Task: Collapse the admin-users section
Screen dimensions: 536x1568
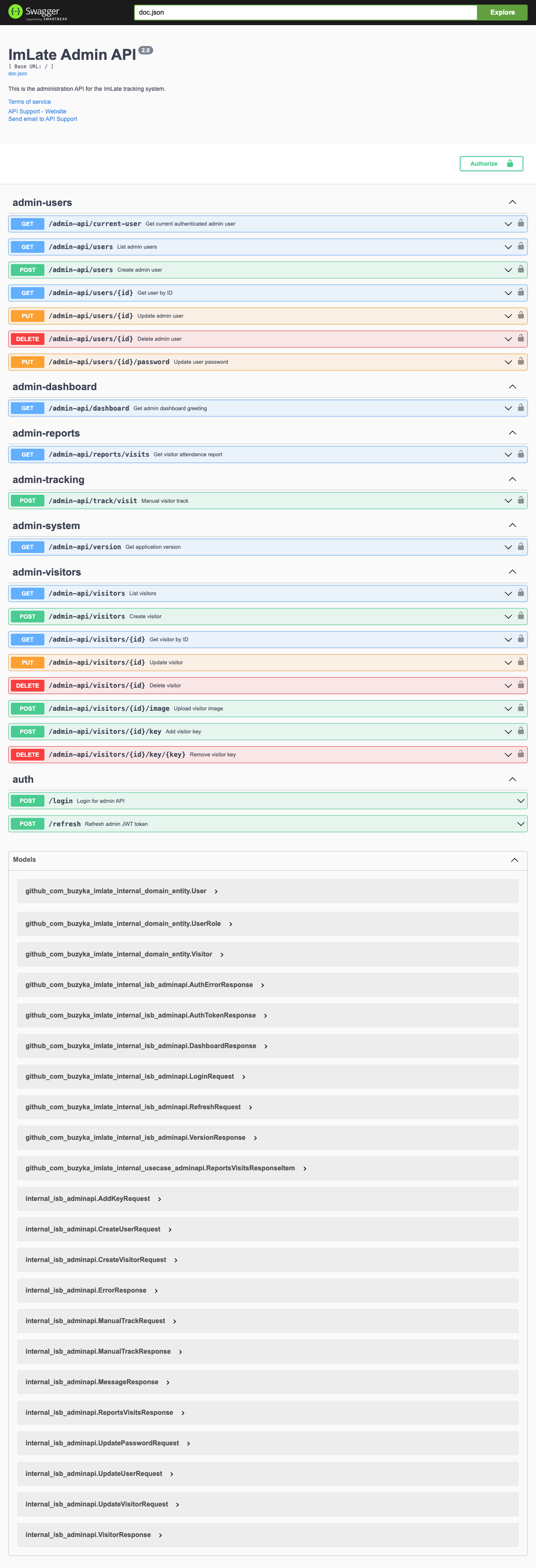Action: [512, 202]
